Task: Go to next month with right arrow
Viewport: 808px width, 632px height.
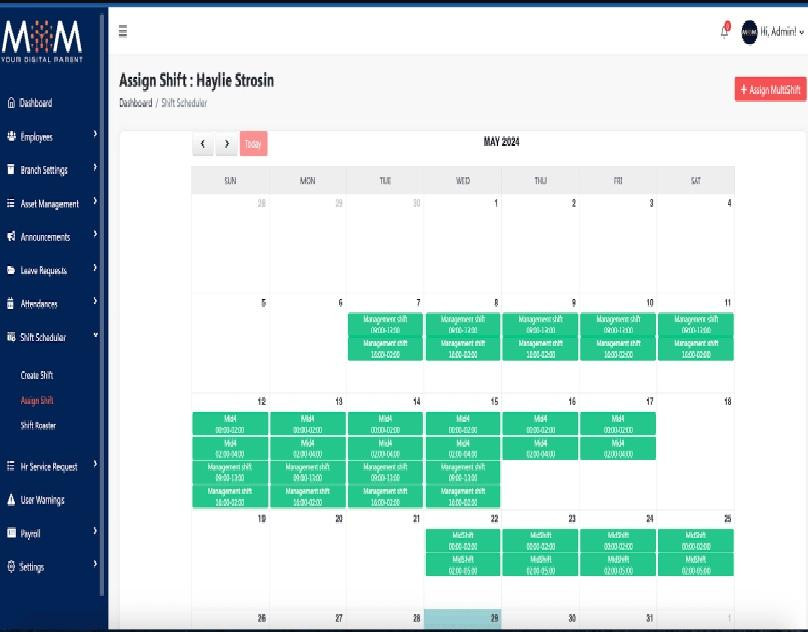Action: pyautogui.click(x=227, y=144)
